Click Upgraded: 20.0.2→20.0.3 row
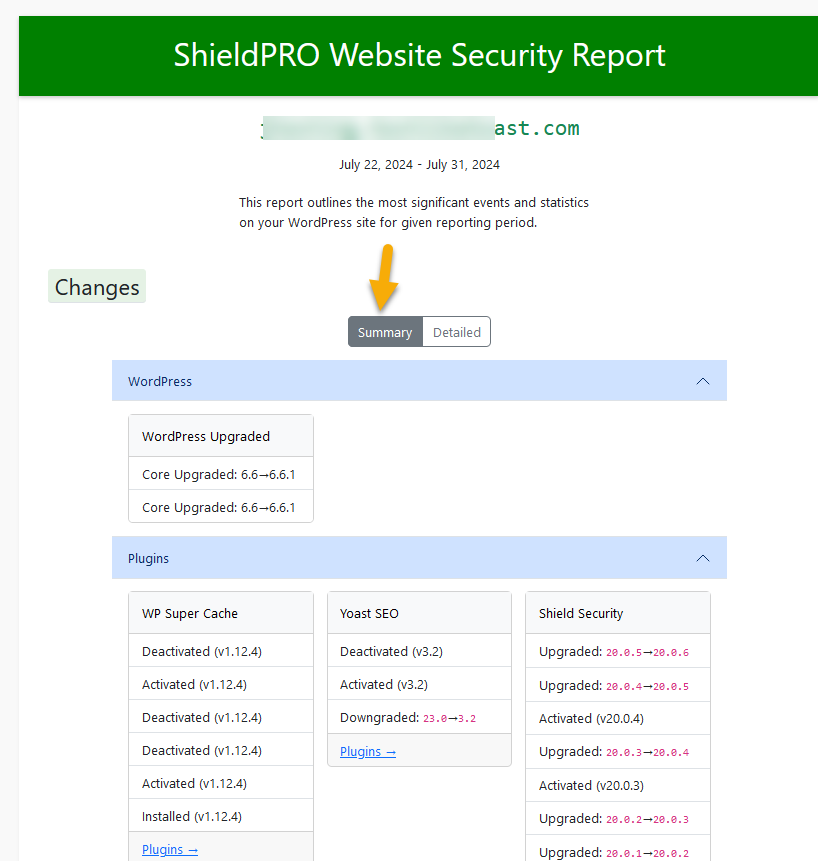 click(618, 819)
